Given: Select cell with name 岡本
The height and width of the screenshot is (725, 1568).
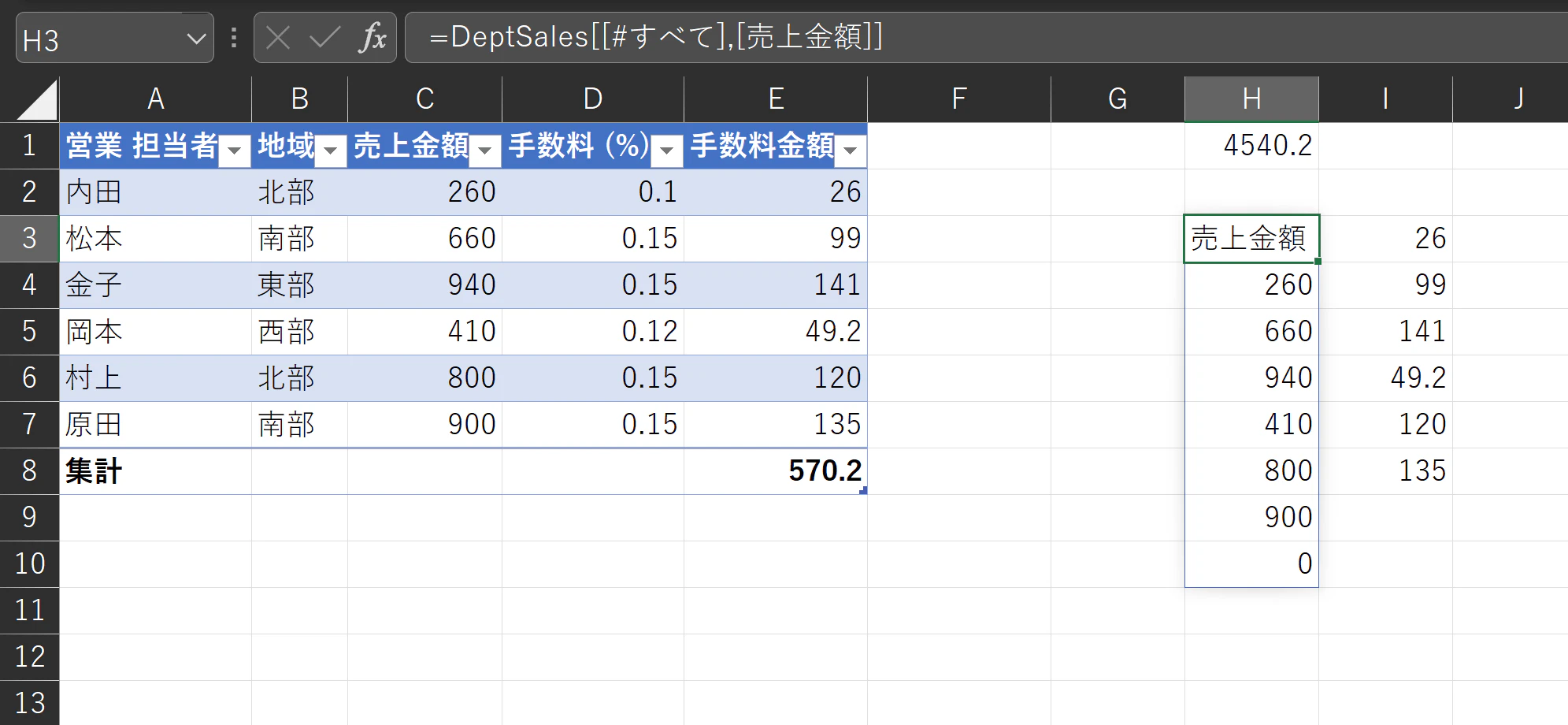Looking at the screenshot, I should [156, 332].
